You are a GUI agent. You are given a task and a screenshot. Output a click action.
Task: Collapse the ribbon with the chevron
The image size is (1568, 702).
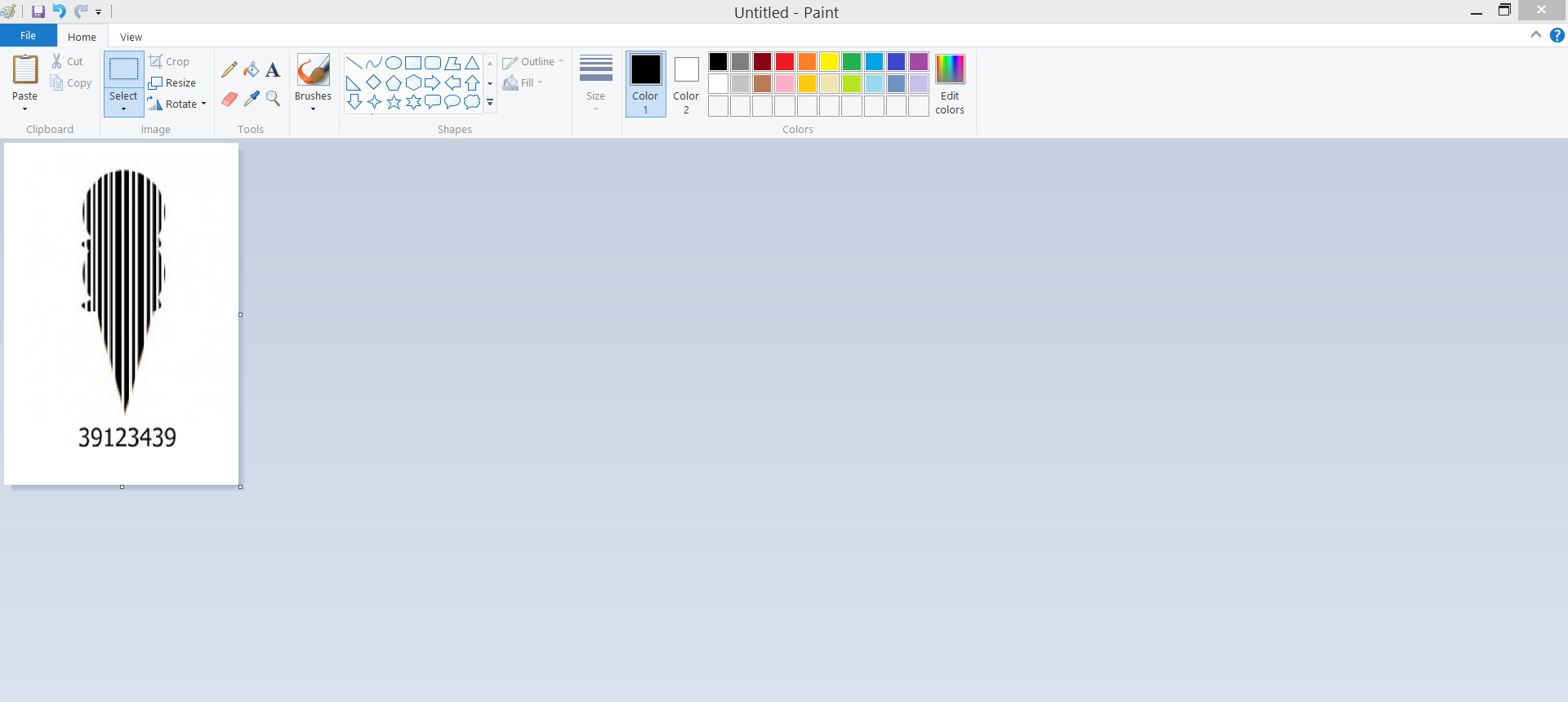[1535, 35]
